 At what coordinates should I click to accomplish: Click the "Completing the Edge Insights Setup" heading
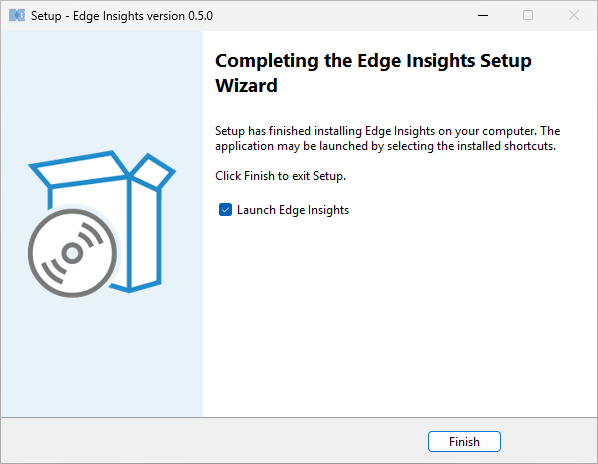[x=373, y=61]
